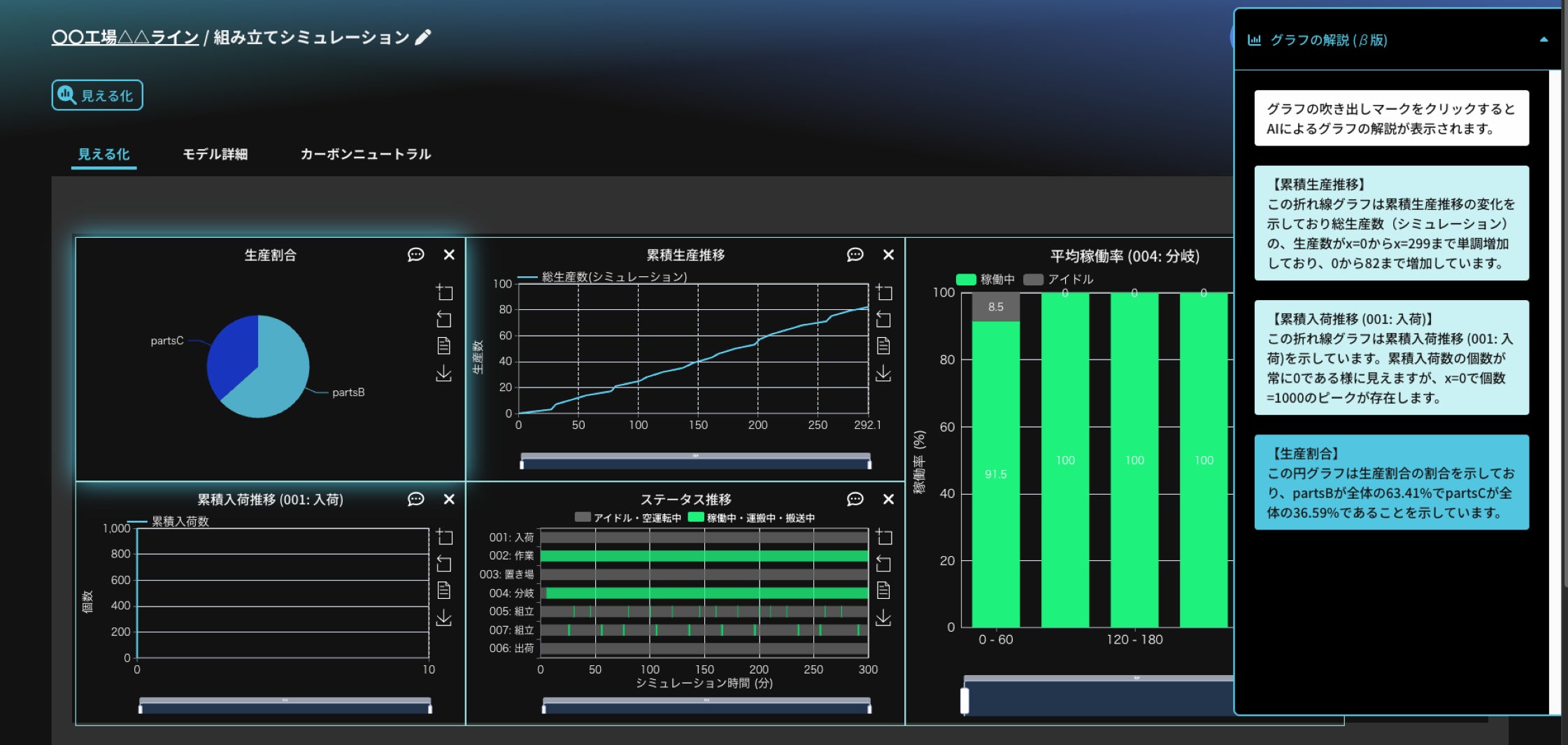Open speech bubble icon on ステータス推移 chart
The image size is (1568, 745).
tap(855, 499)
